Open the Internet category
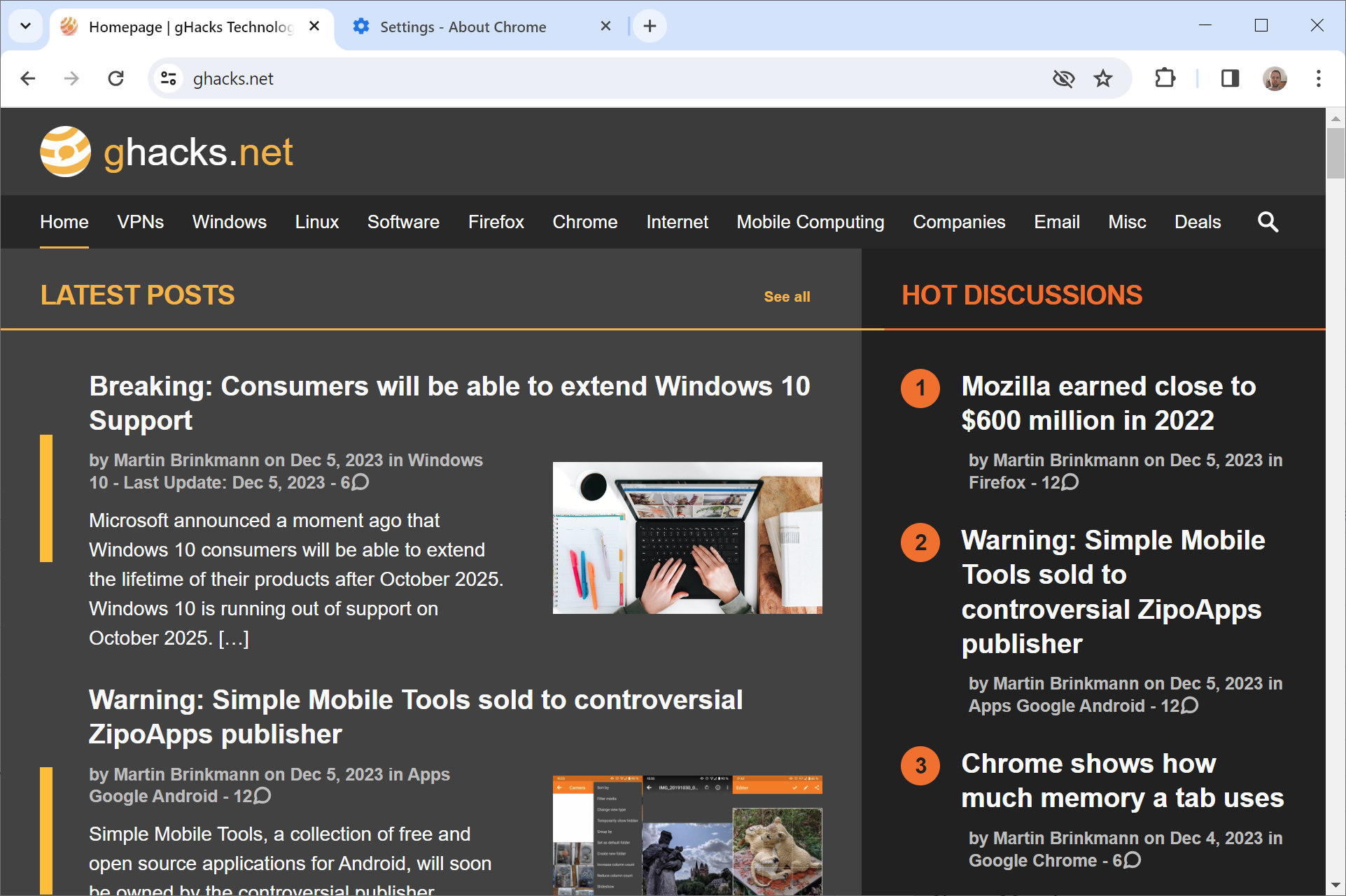The width and height of the screenshot is (1346, 896). [678, 223]
